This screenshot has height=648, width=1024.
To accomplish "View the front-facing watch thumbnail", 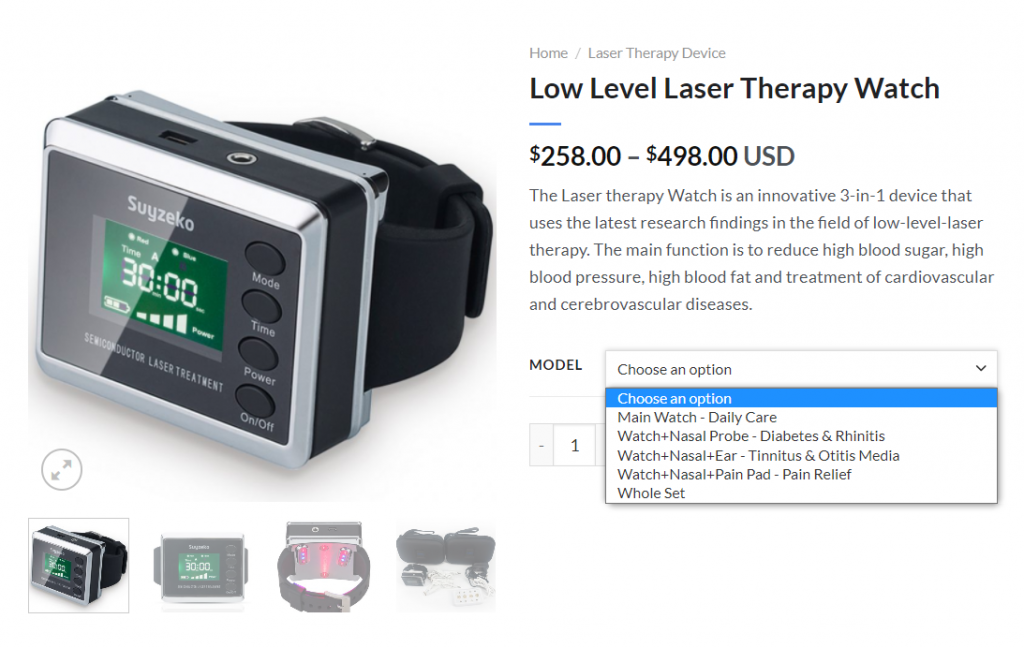I will pos(200,566).
